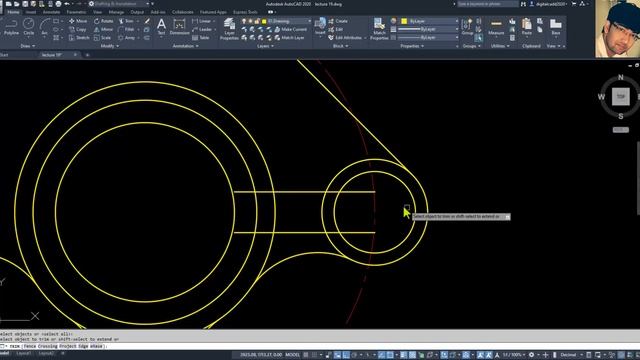Select the Circle tool
Screen dimensions: 640x360
coord(29,27)
